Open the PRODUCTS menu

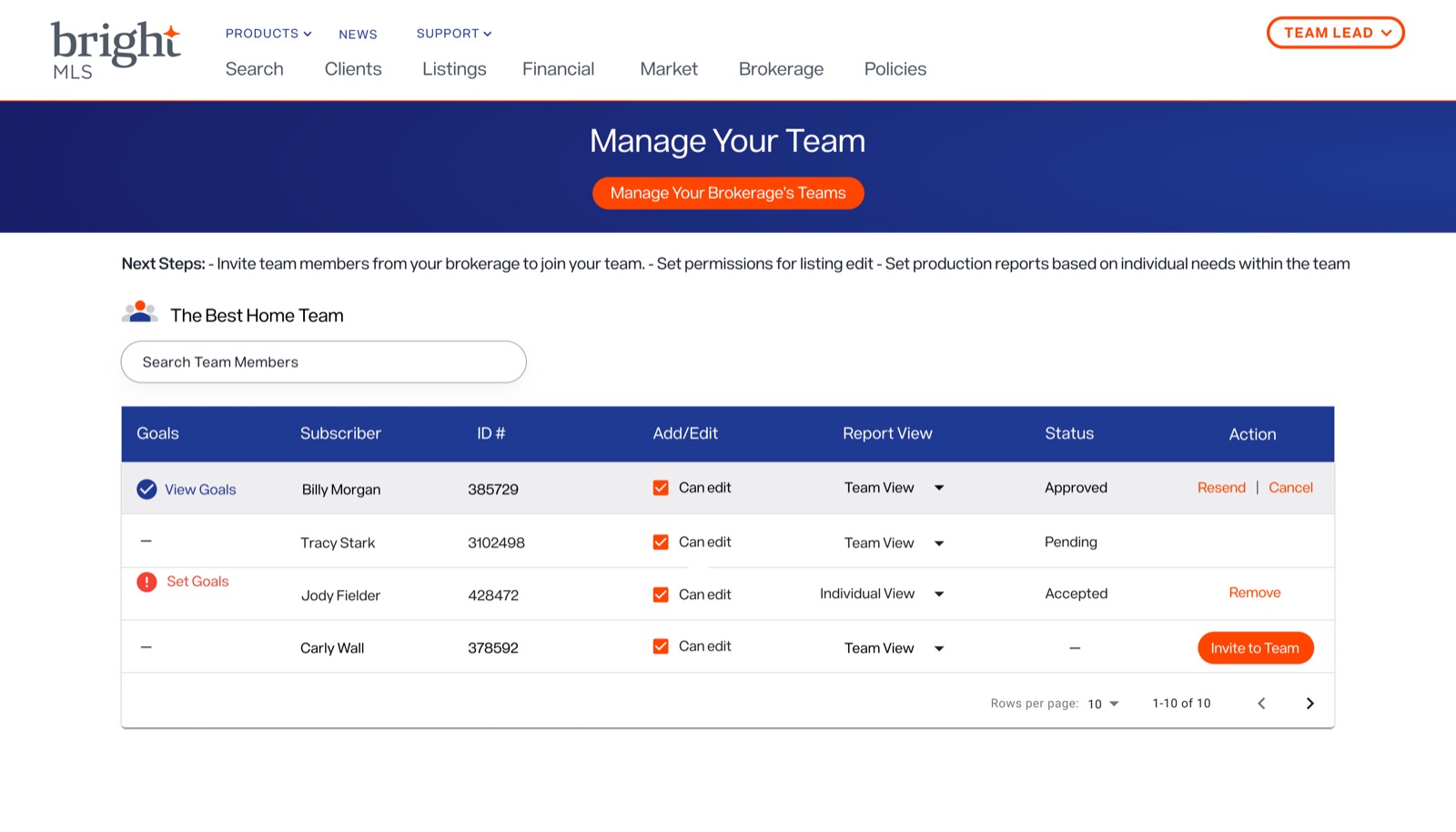tap(268, 33)
